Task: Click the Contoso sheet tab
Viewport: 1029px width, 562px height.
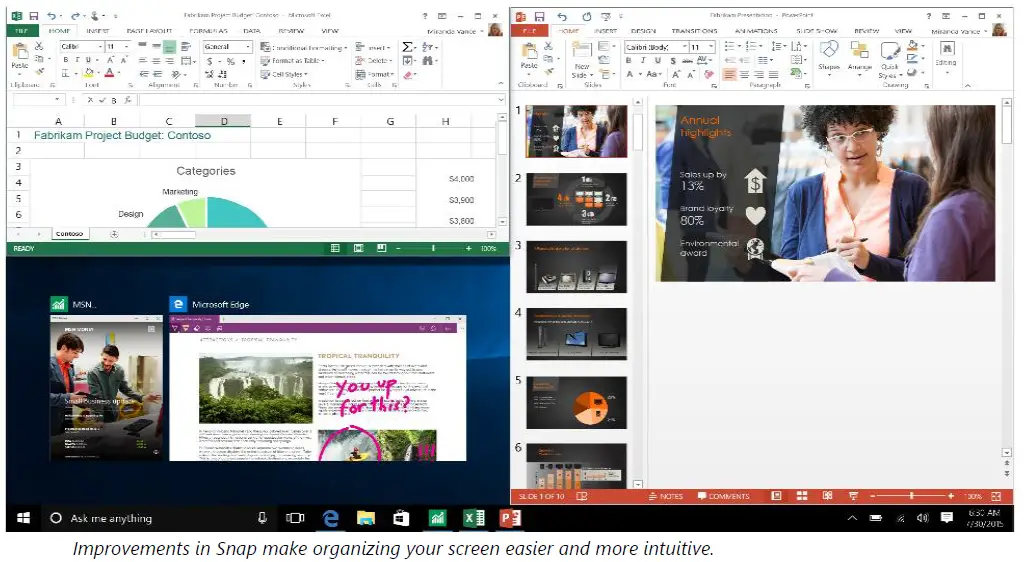Action: (70, 234)
